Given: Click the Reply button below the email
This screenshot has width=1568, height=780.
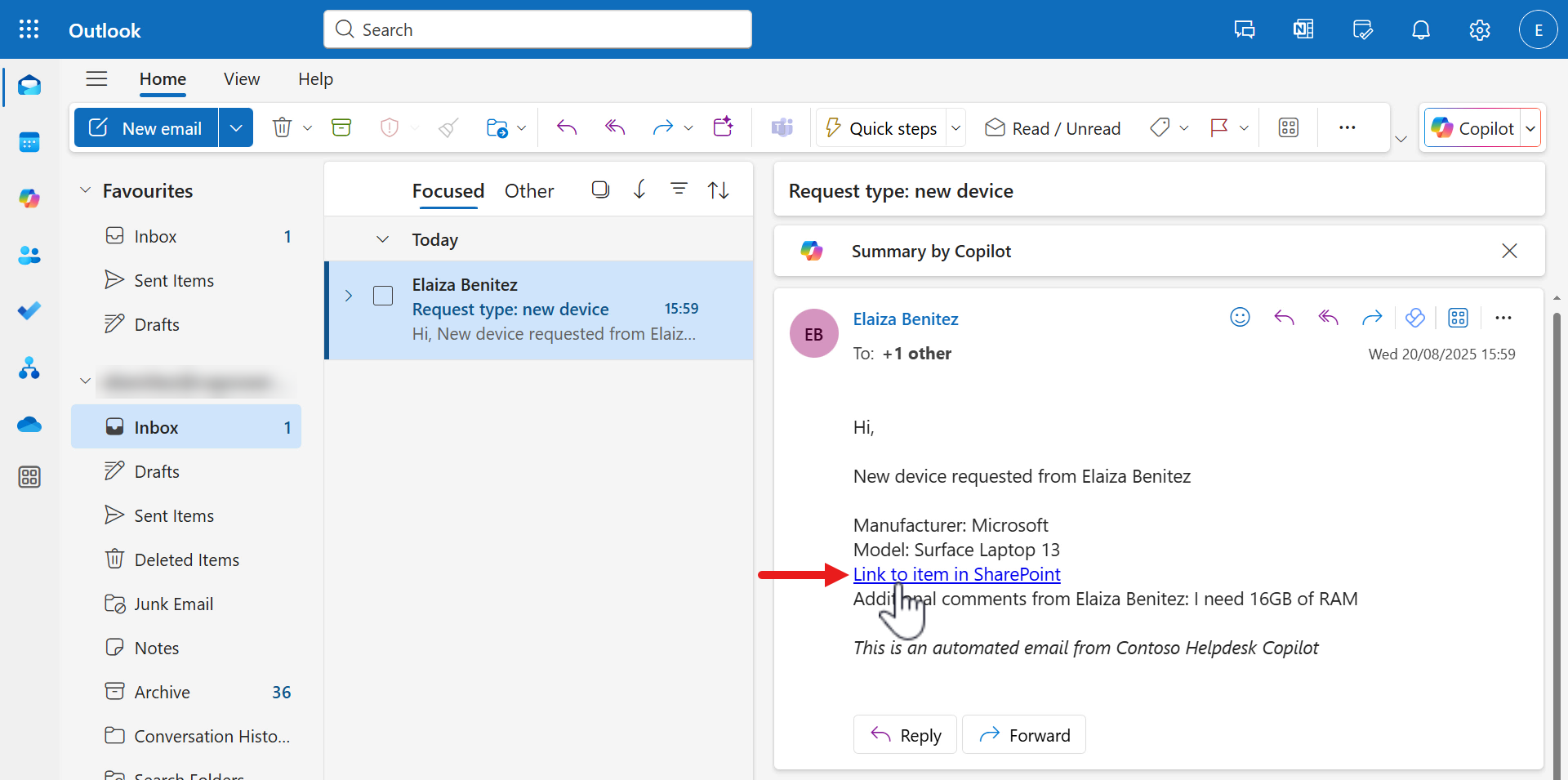Looking at the screenshot, I should point(905,734).
